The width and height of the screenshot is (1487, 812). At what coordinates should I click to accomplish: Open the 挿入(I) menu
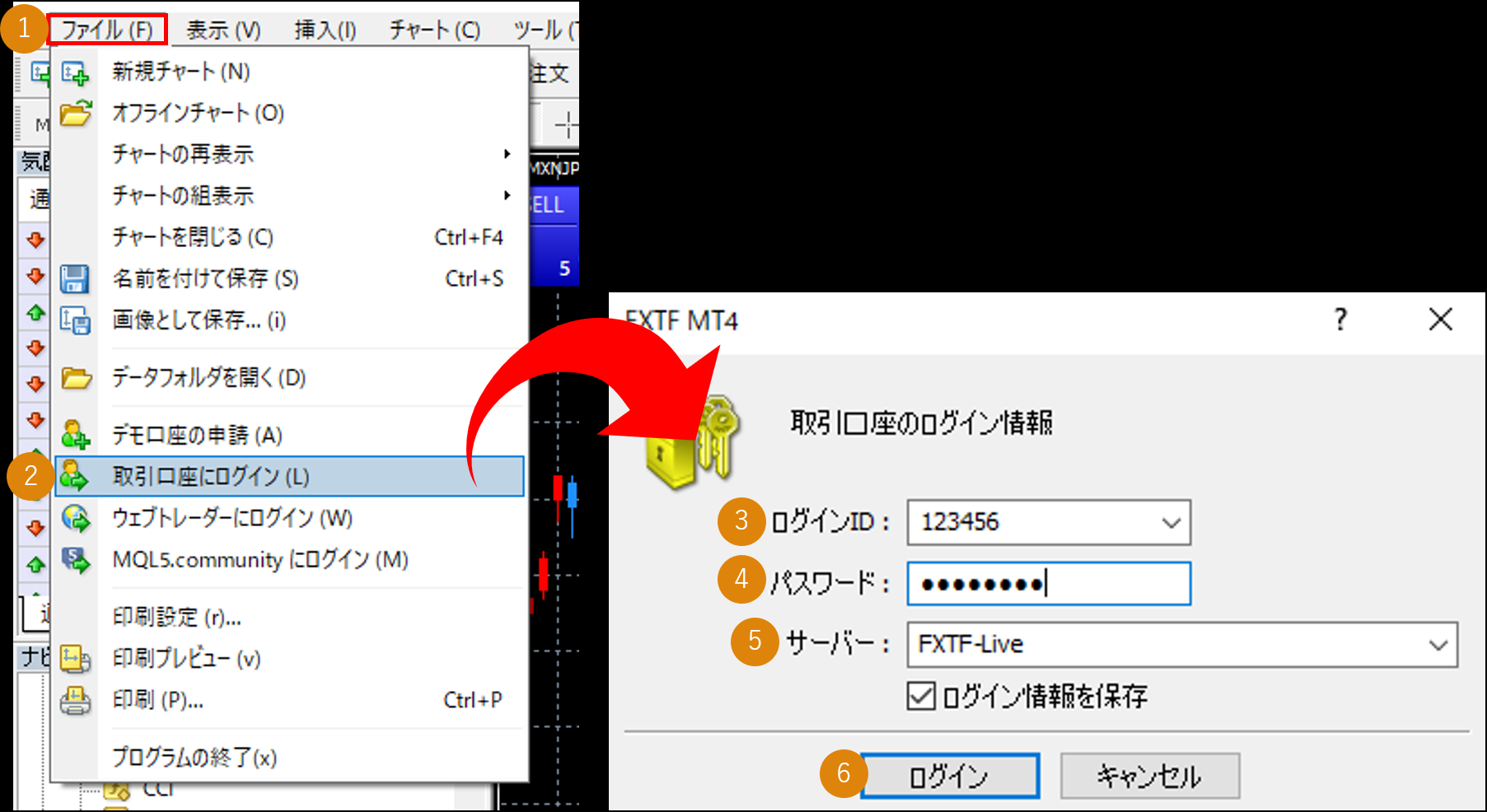click(325, 30)
